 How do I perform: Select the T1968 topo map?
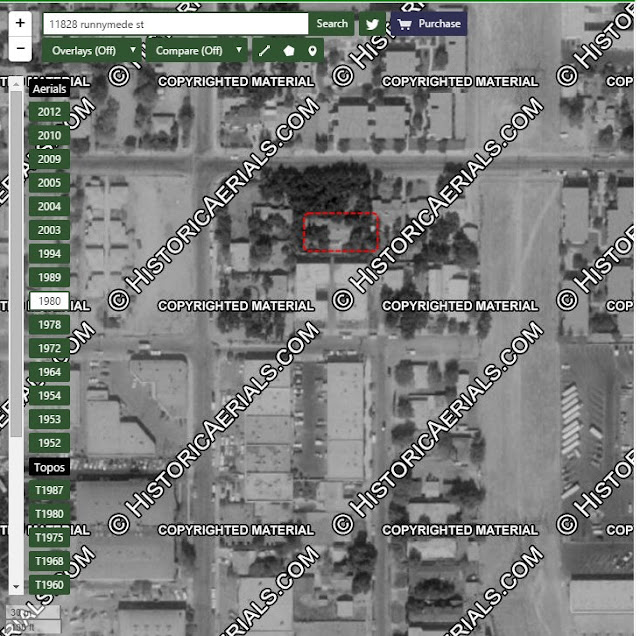(x=49, y=561)
